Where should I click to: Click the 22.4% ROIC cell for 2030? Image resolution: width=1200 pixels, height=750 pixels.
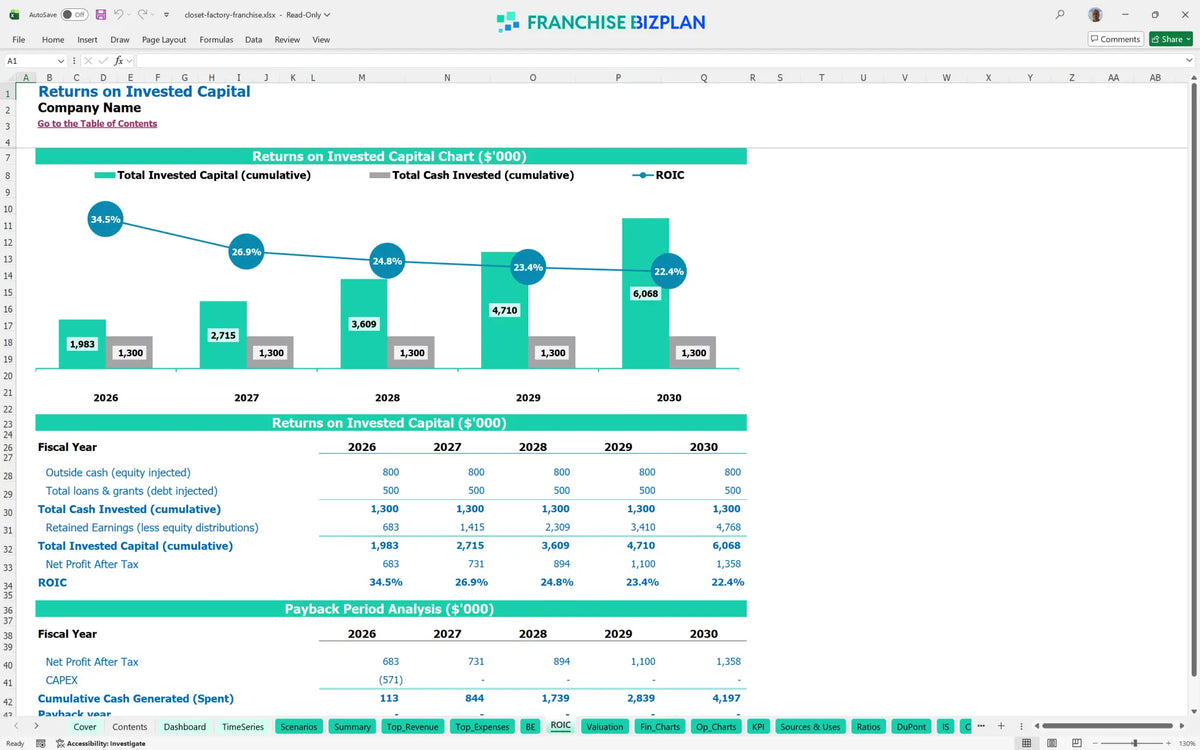point(727,582)
